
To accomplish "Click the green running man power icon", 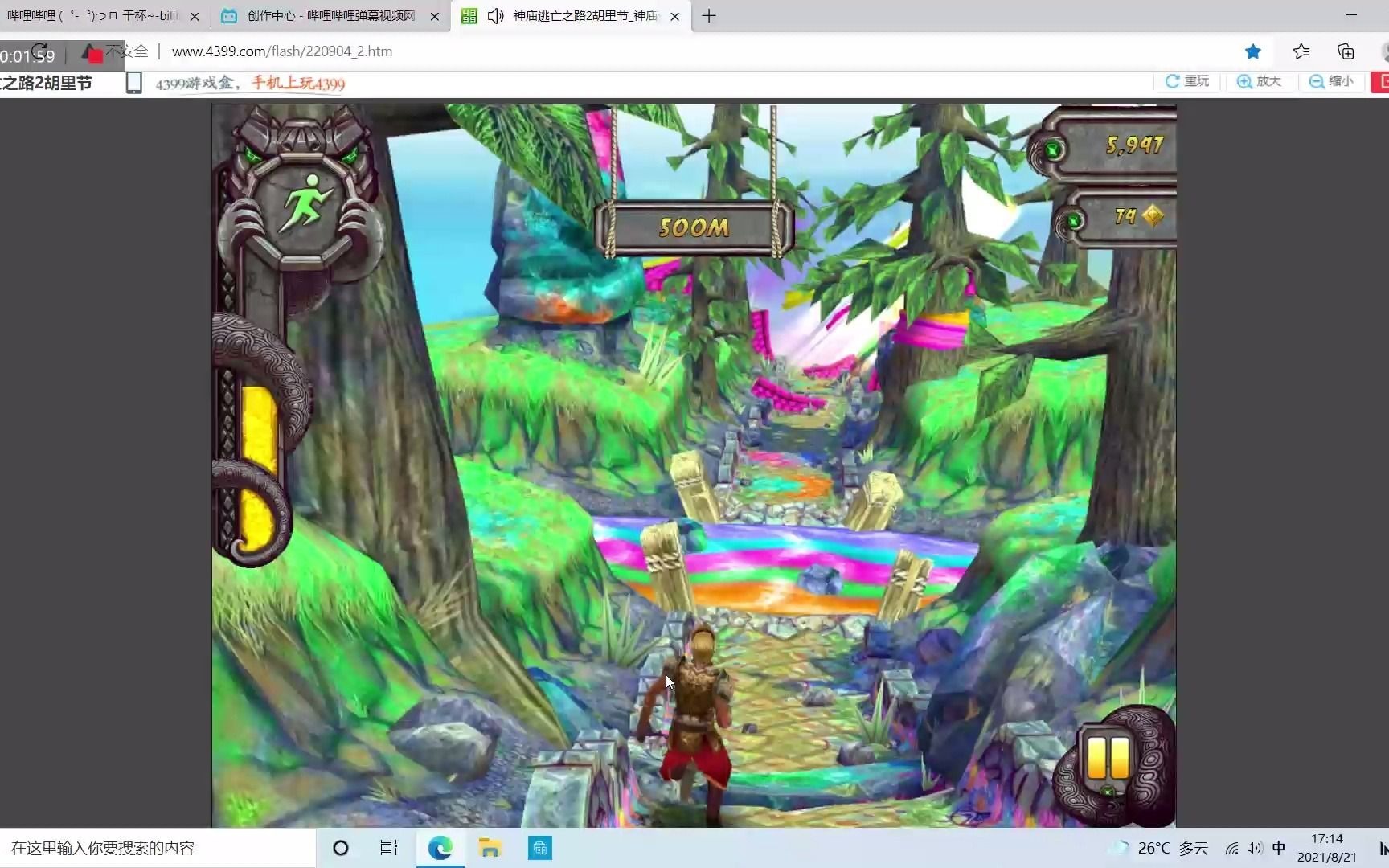I will 305,204.
